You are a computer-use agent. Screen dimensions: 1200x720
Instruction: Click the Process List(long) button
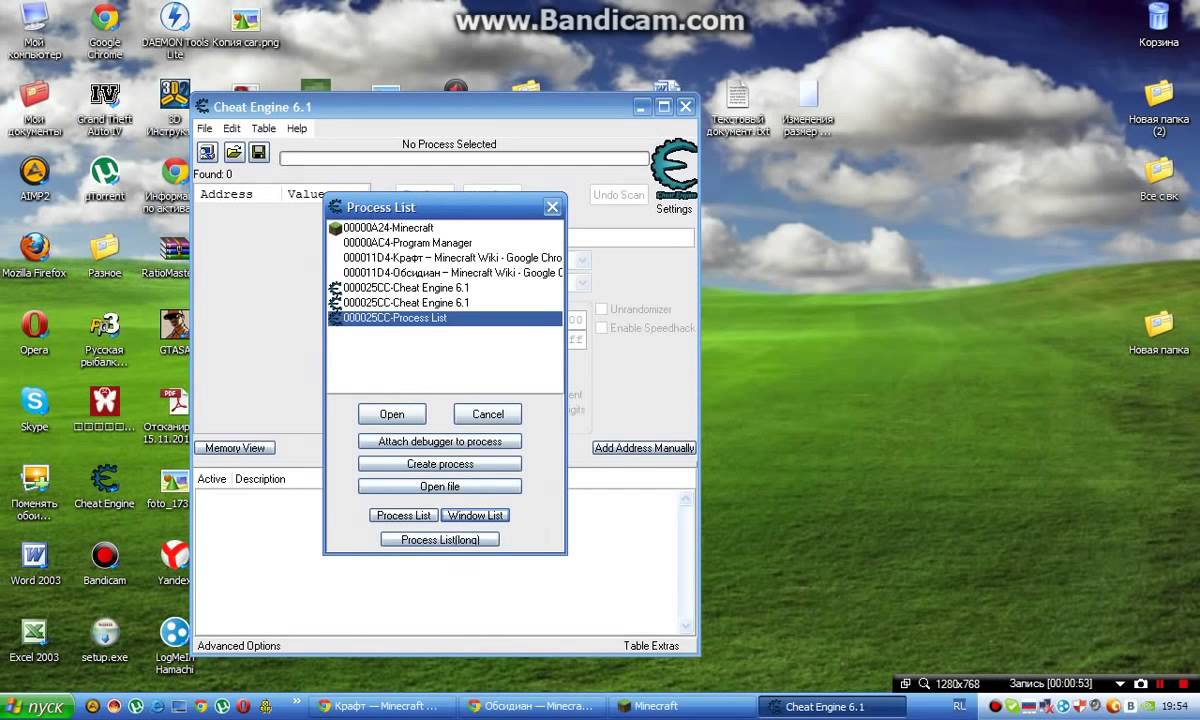click(440, 539)
